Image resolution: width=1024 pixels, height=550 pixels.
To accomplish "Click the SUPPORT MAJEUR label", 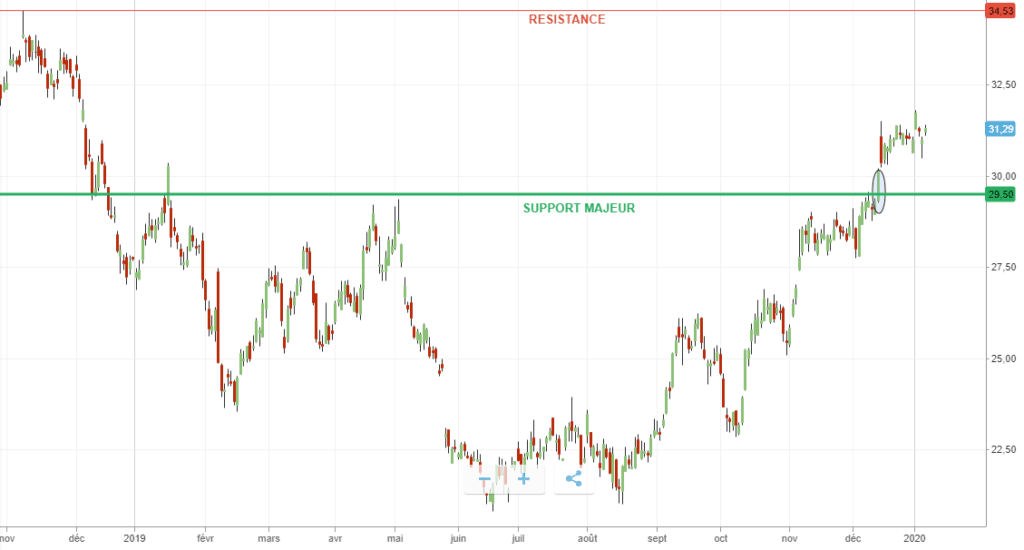I will coord(579,208).
